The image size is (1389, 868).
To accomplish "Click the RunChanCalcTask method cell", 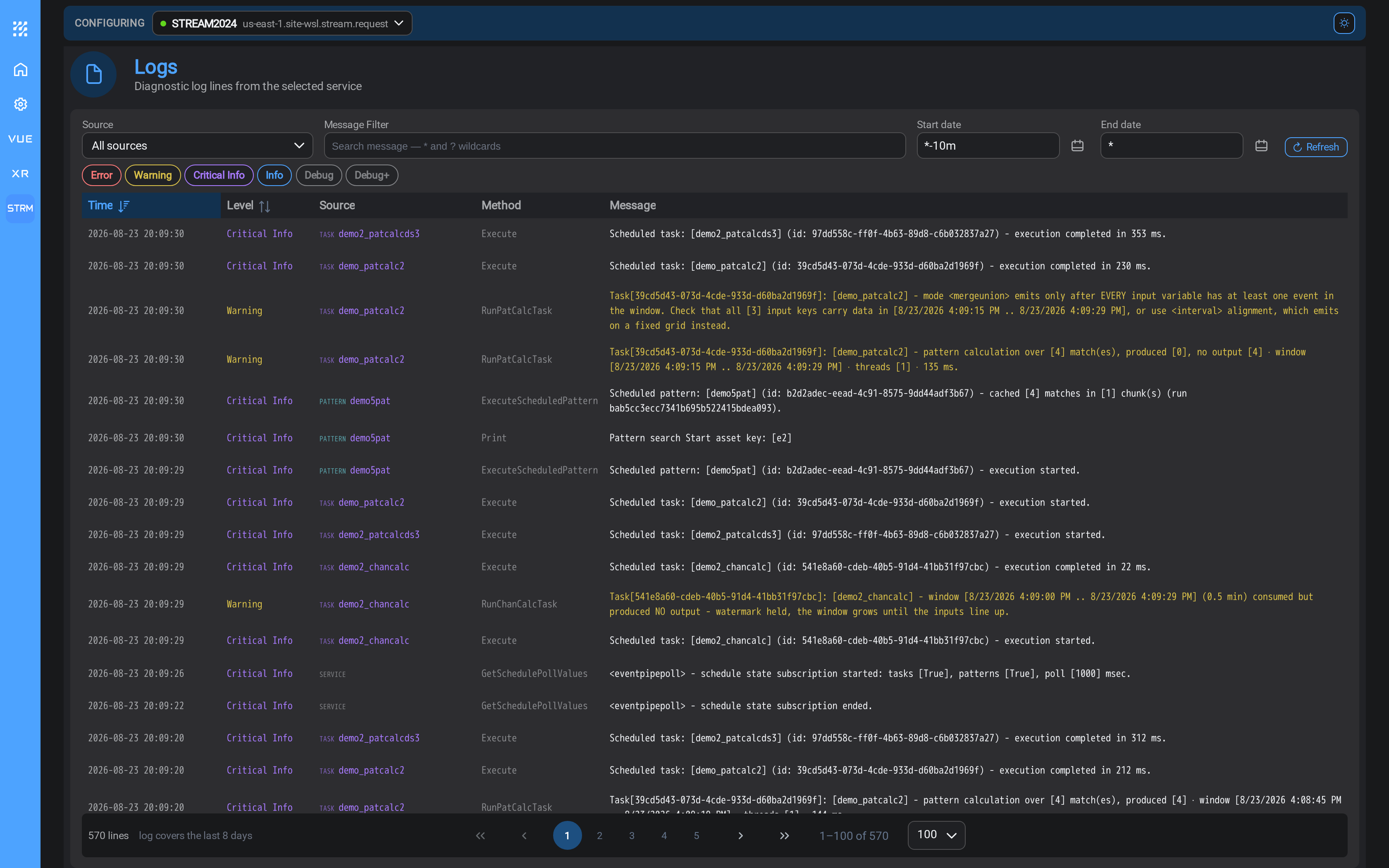I will tap(519, 604).
